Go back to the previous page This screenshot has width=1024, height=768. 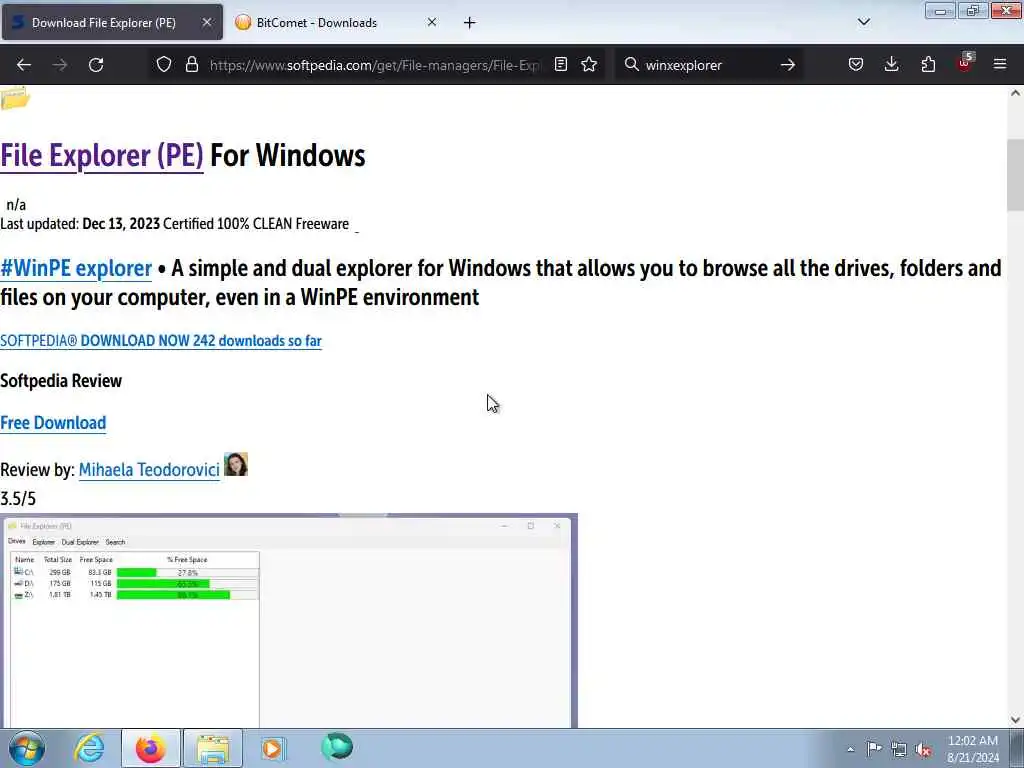click(x=24, y=65)
